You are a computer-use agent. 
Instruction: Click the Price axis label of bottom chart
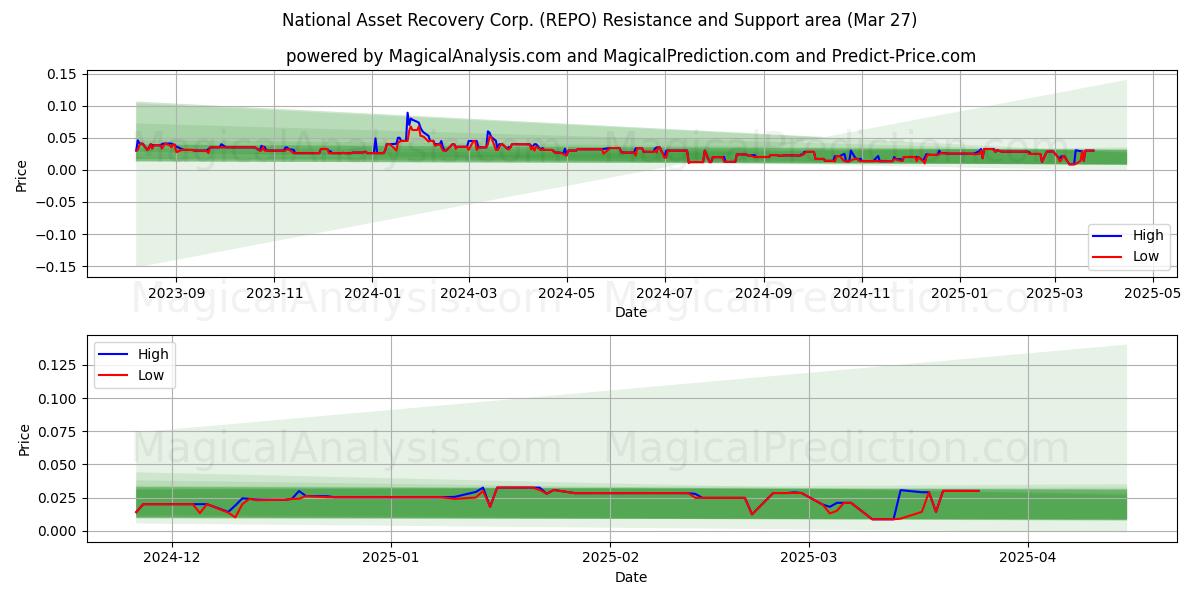click(x=25, y=439)
